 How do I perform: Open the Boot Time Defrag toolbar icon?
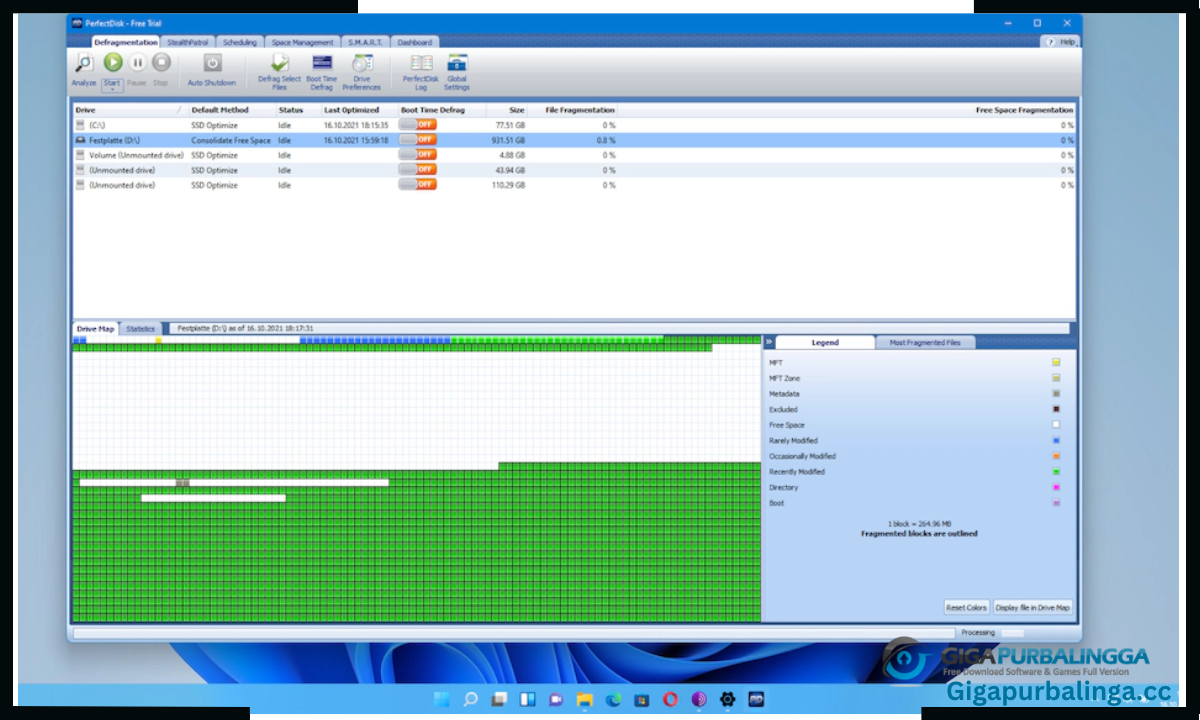(x=322, y=63)
